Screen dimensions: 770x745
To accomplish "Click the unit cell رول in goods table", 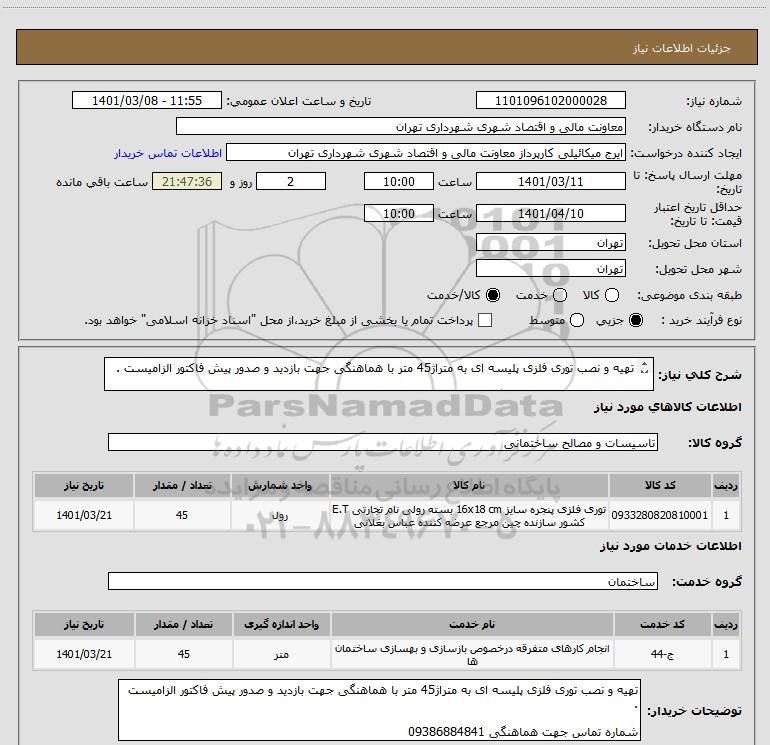I will tap(280, 515).
